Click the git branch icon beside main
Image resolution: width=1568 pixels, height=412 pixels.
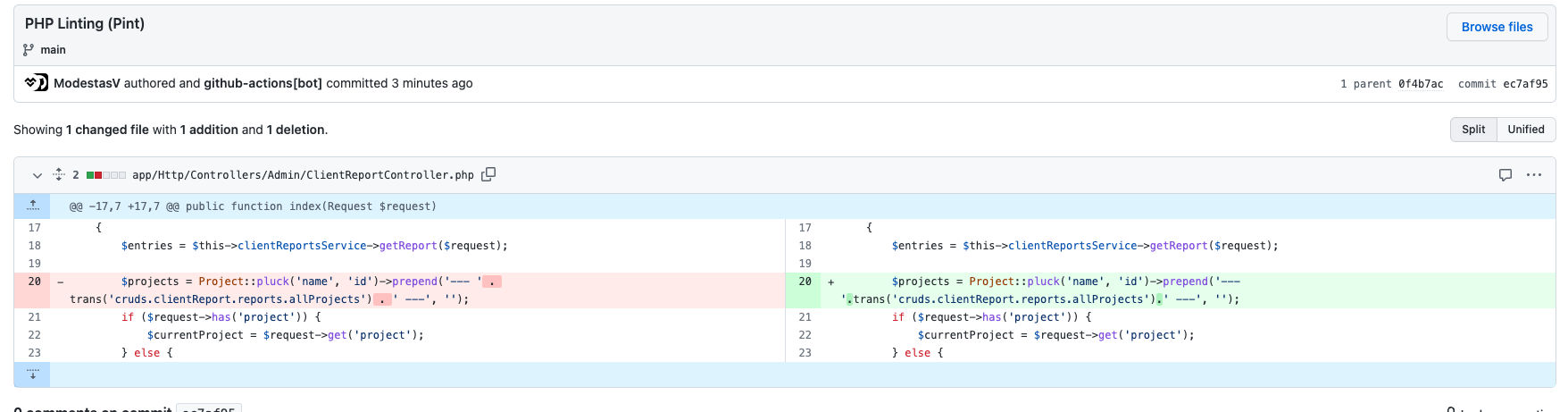[29, 50]
